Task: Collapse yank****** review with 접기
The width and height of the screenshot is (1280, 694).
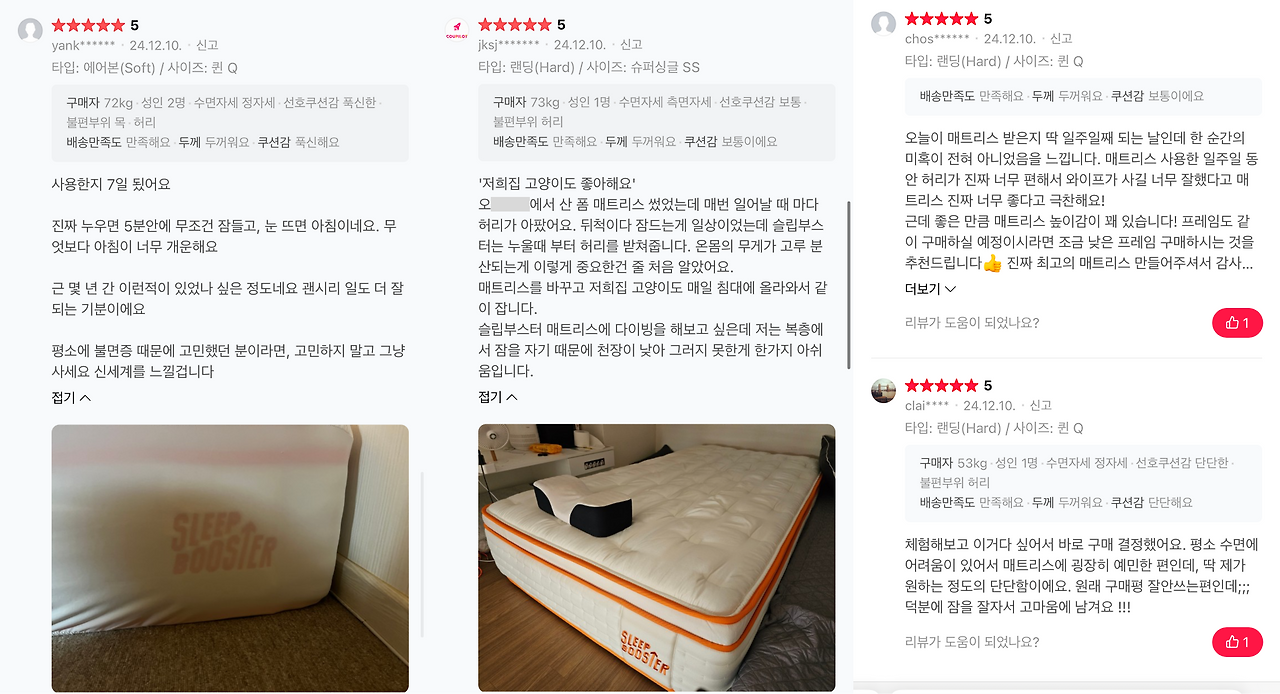Action: pos(71,397)
